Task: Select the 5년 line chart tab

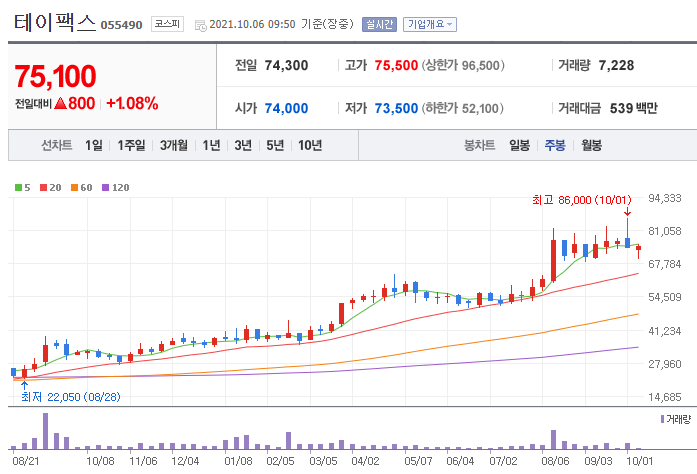Action: (x=275, y=145)
